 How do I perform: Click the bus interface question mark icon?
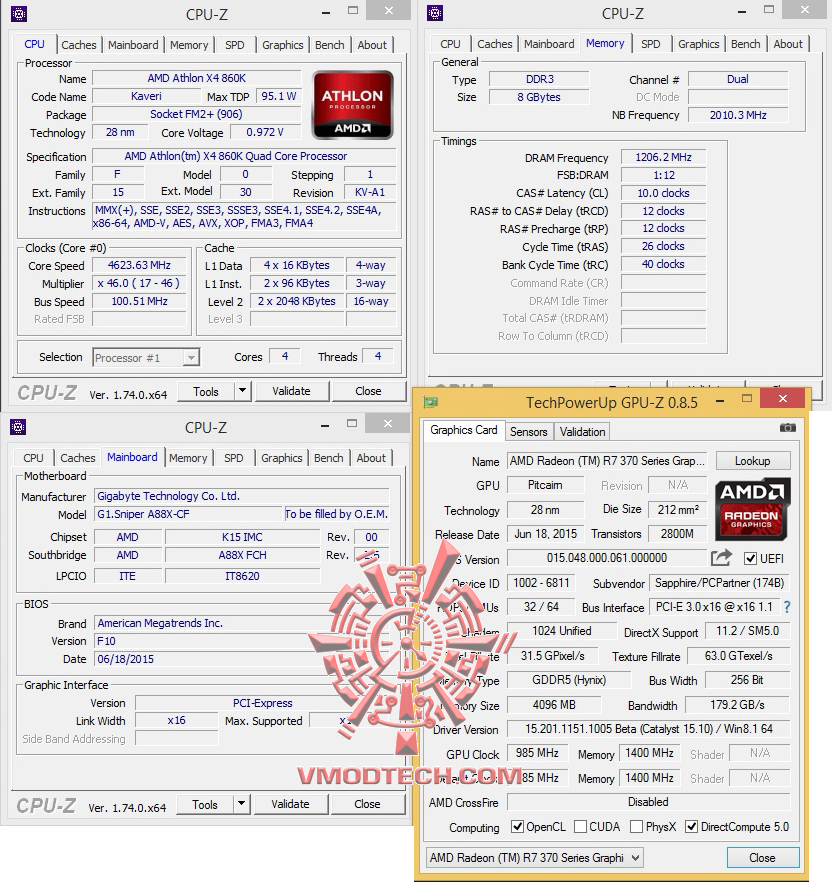tap(787, 608)
